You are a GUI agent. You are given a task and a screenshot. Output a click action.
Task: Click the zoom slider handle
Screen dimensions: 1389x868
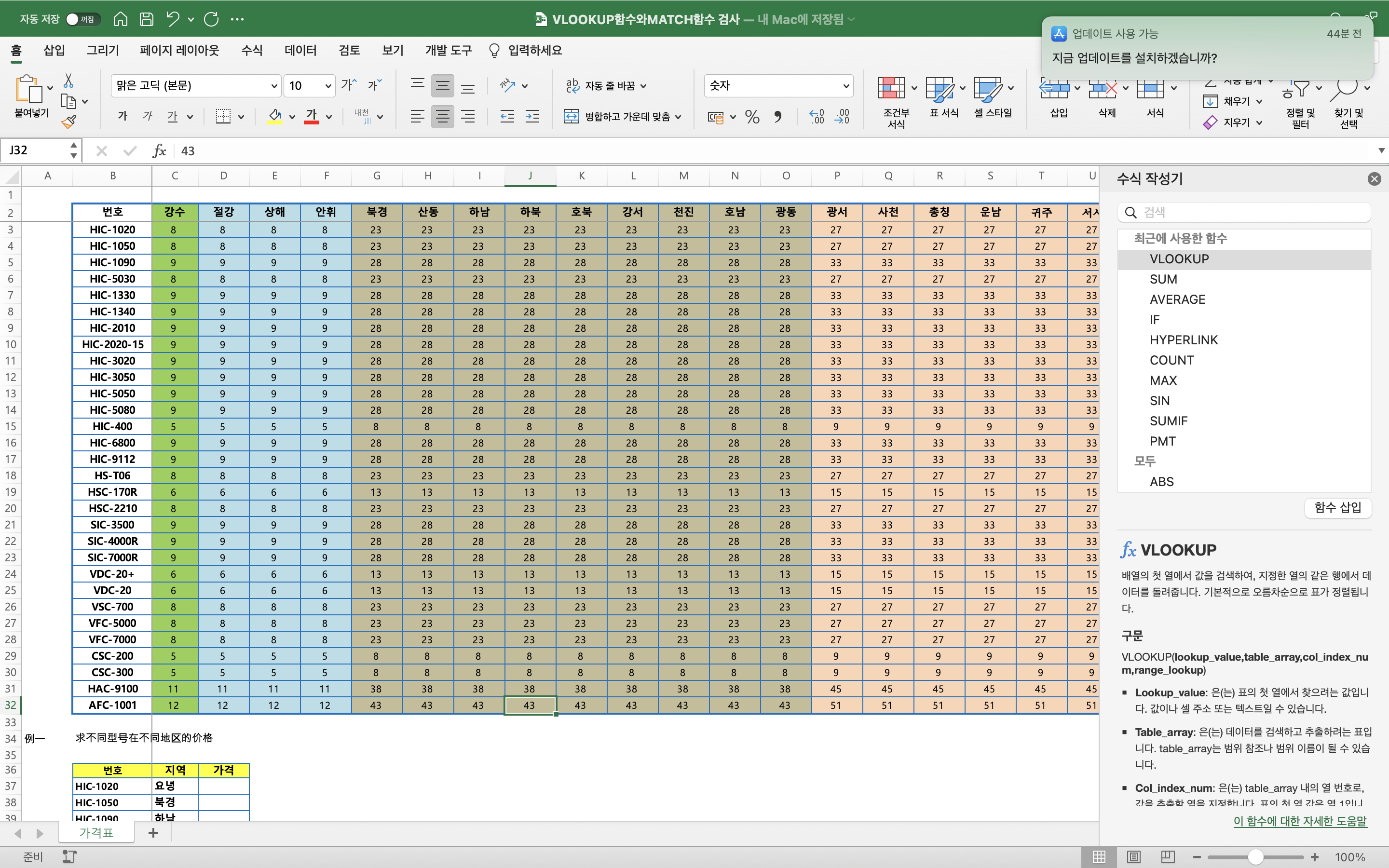pyautogui.click(x=1255, y=856)
